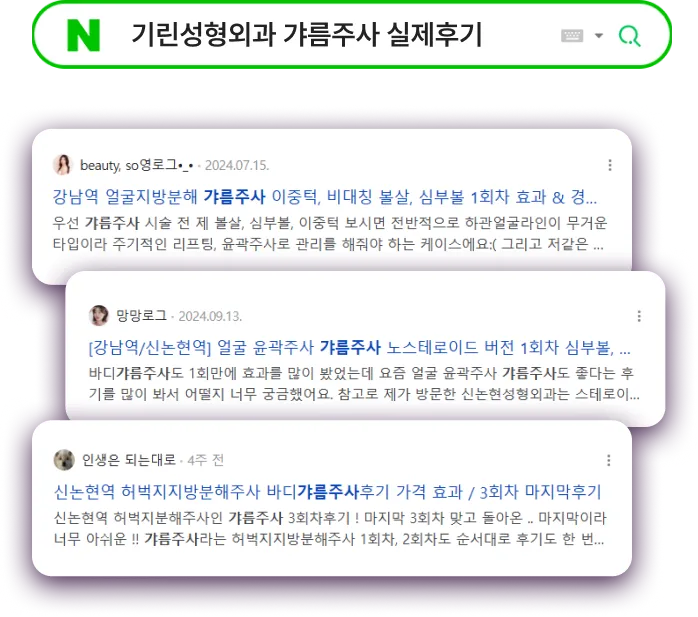Click snippet starting 신논현역 허벅지분해주사인 걔름주사
The height and width of the screenshot is (617, 698).
[x=329, y=528]
